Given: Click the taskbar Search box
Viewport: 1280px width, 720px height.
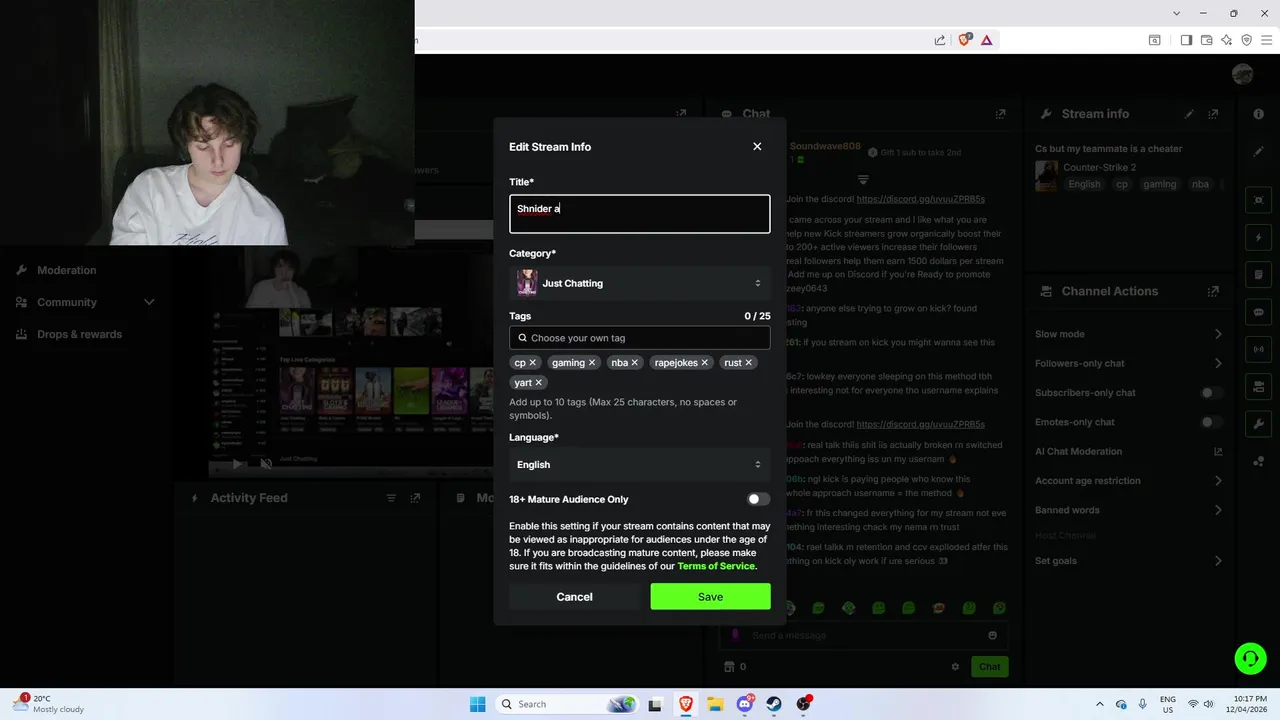Looking at the screenshot, I should [x=568, y=704].
